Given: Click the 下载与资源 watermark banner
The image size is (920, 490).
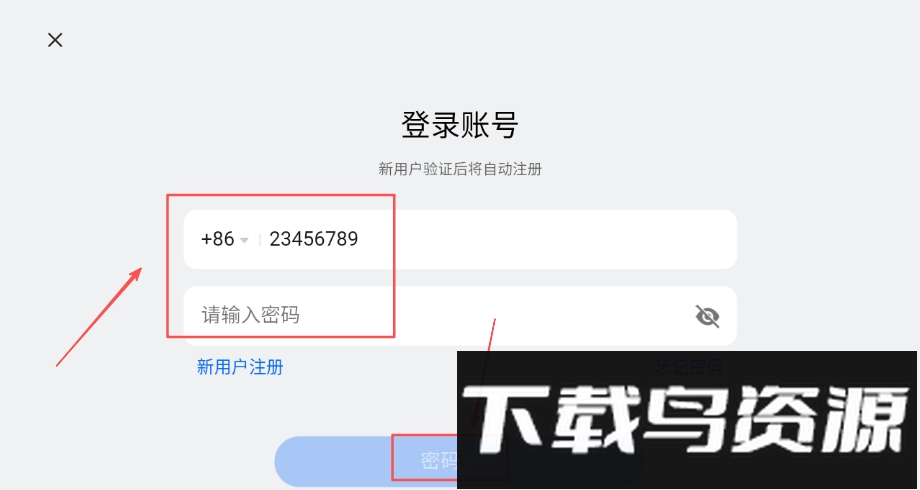Looking at the screenshot, I should tap(686, 420).
